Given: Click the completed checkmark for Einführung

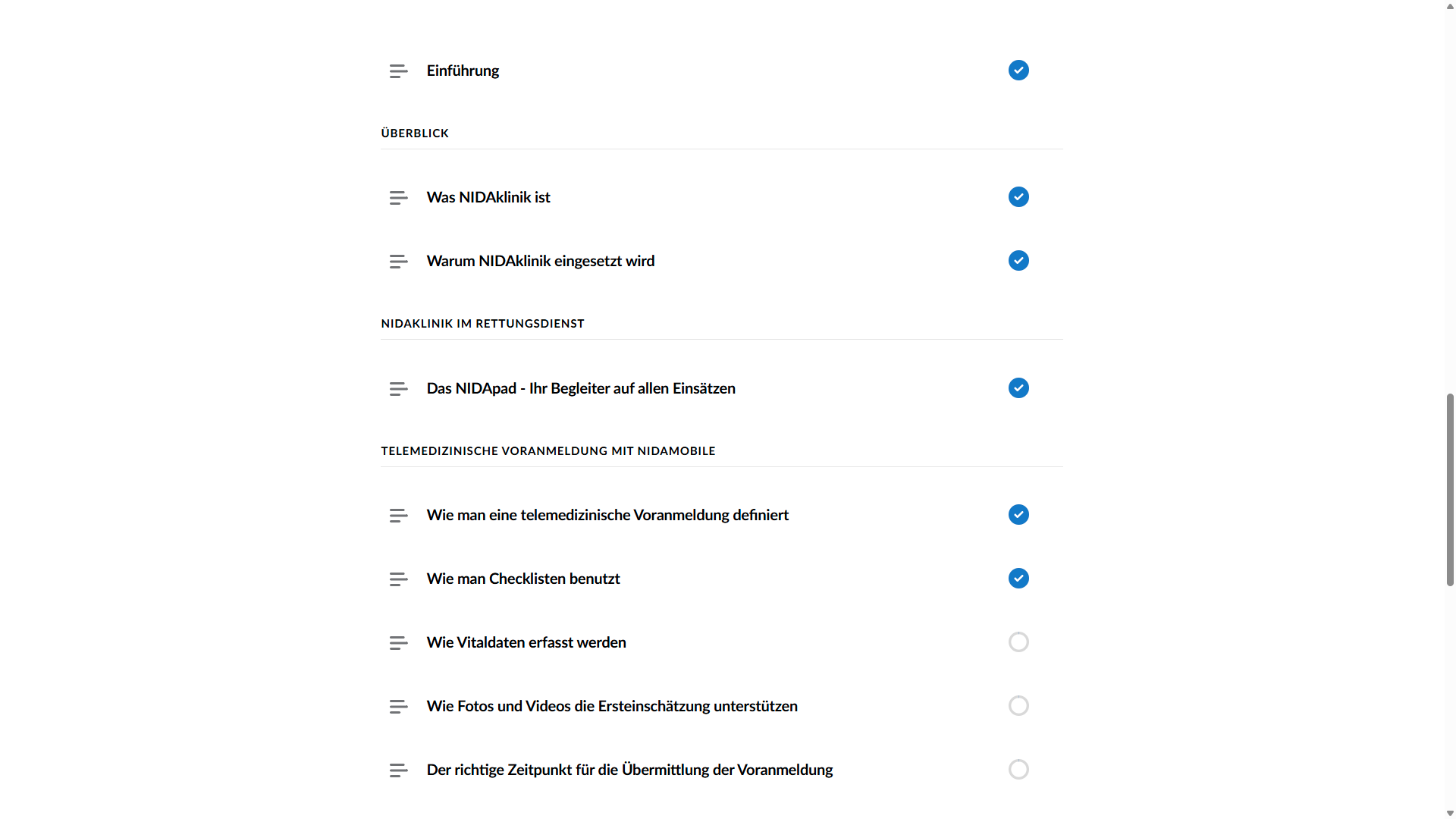Looking at the screenshot, I should pos(1018,71).
